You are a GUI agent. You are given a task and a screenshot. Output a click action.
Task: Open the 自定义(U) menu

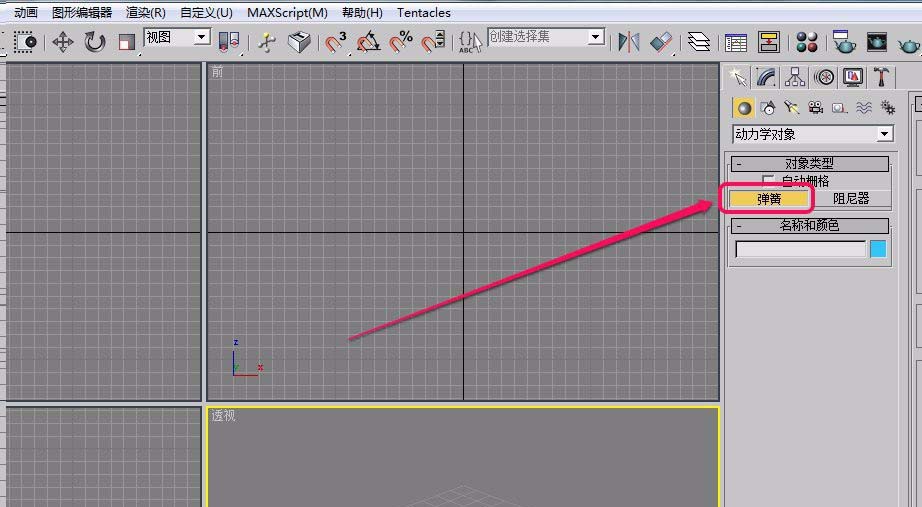(206, 12)
